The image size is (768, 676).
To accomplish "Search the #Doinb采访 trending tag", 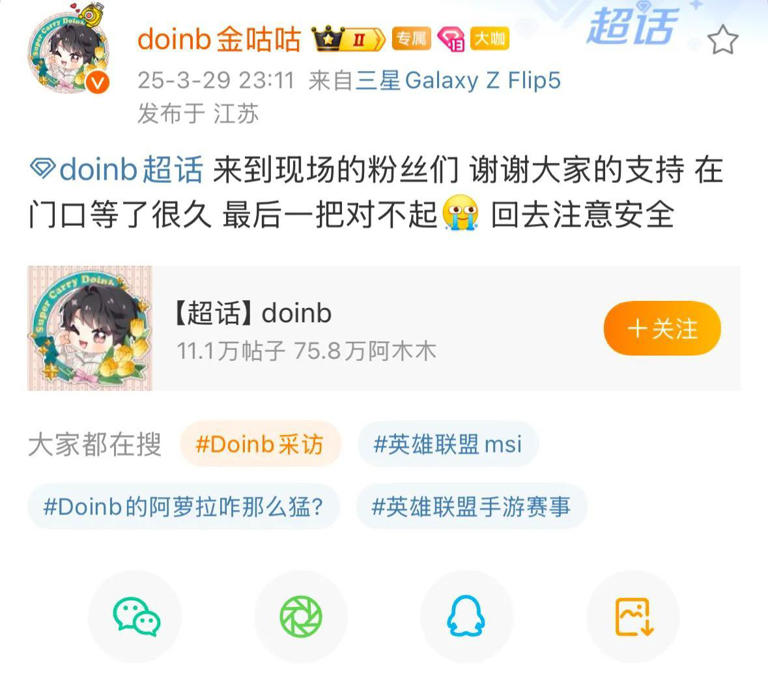I will coord(260,444).
